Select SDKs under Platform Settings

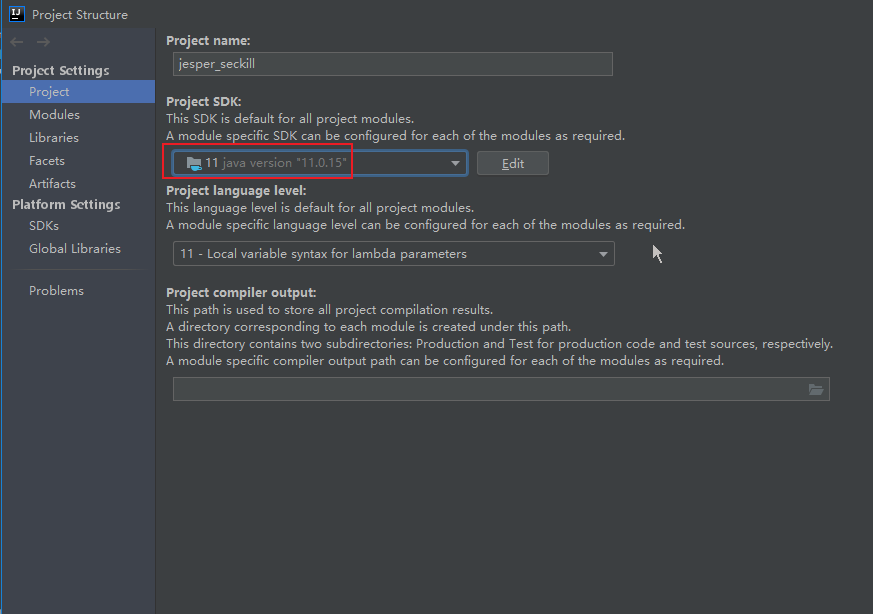coord(44,226)
